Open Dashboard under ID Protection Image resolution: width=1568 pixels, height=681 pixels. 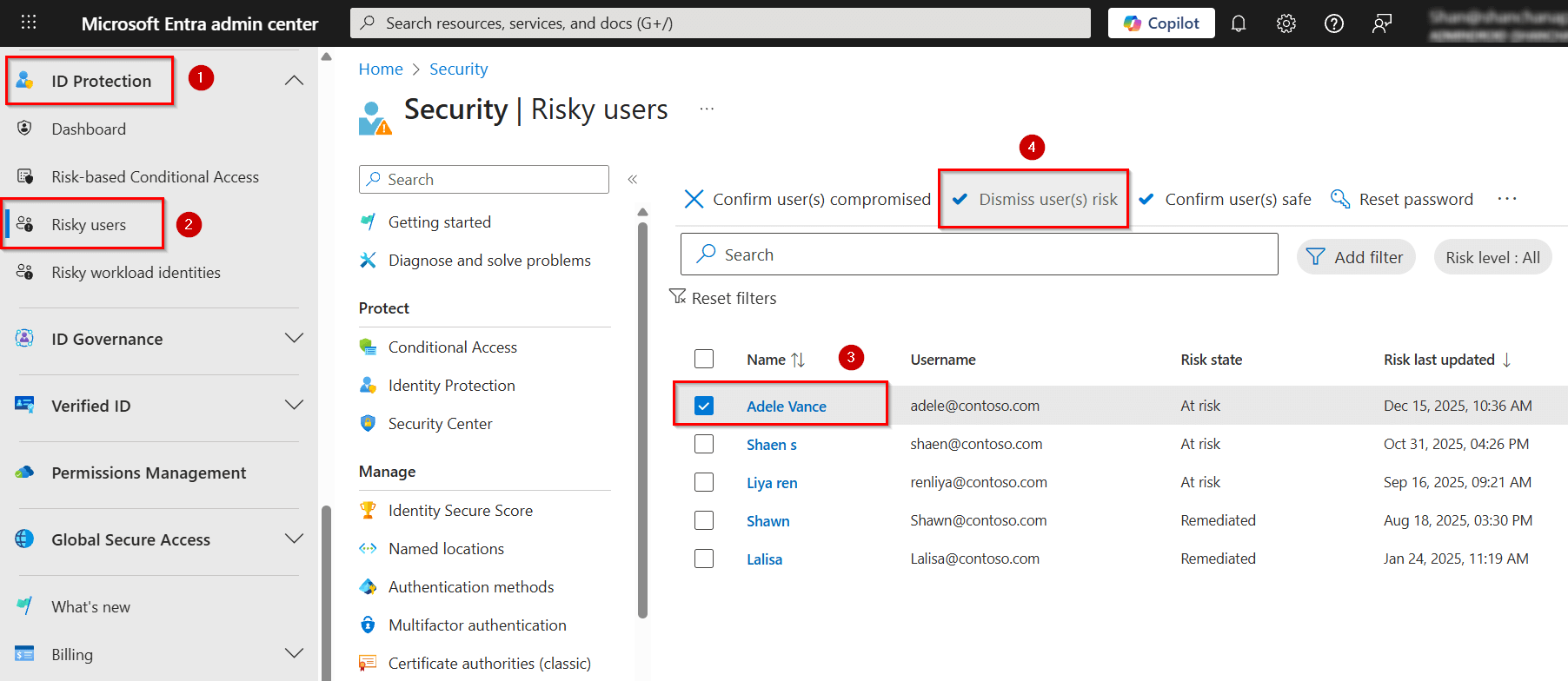pyautogui.click(x=89, y=129)
